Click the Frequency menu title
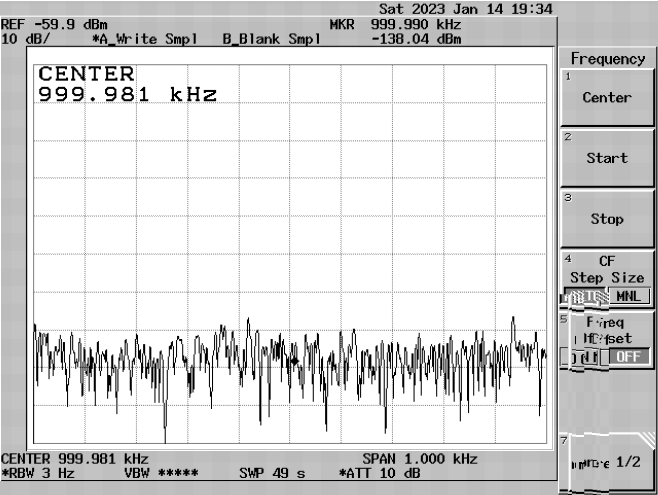 click(x=608, y=59)
